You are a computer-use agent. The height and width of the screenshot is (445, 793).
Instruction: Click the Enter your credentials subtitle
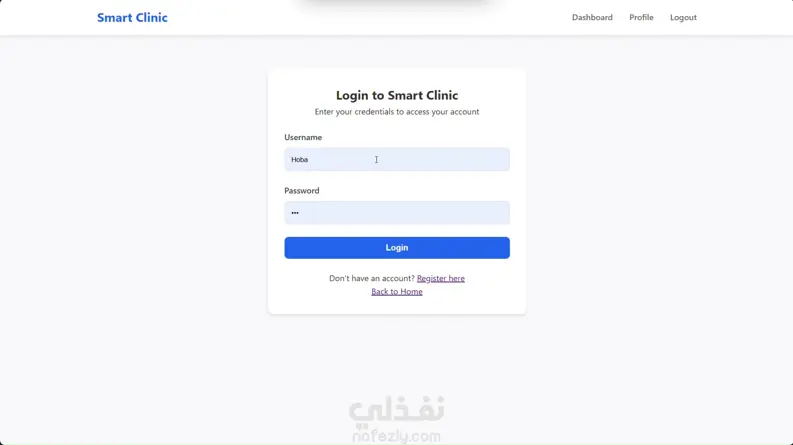396,112
